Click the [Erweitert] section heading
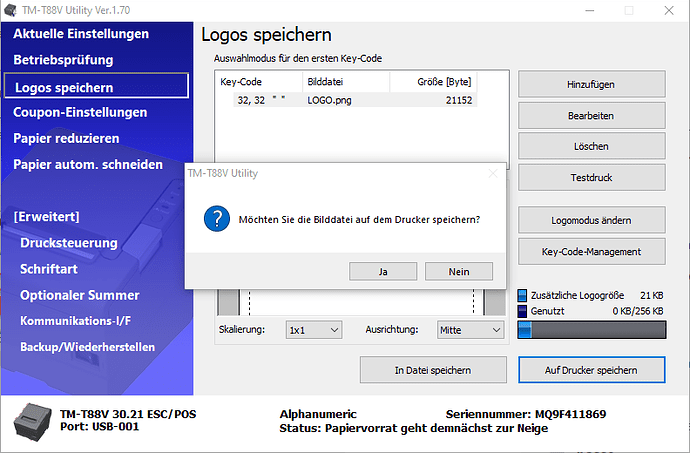 [x=47, y=217]
